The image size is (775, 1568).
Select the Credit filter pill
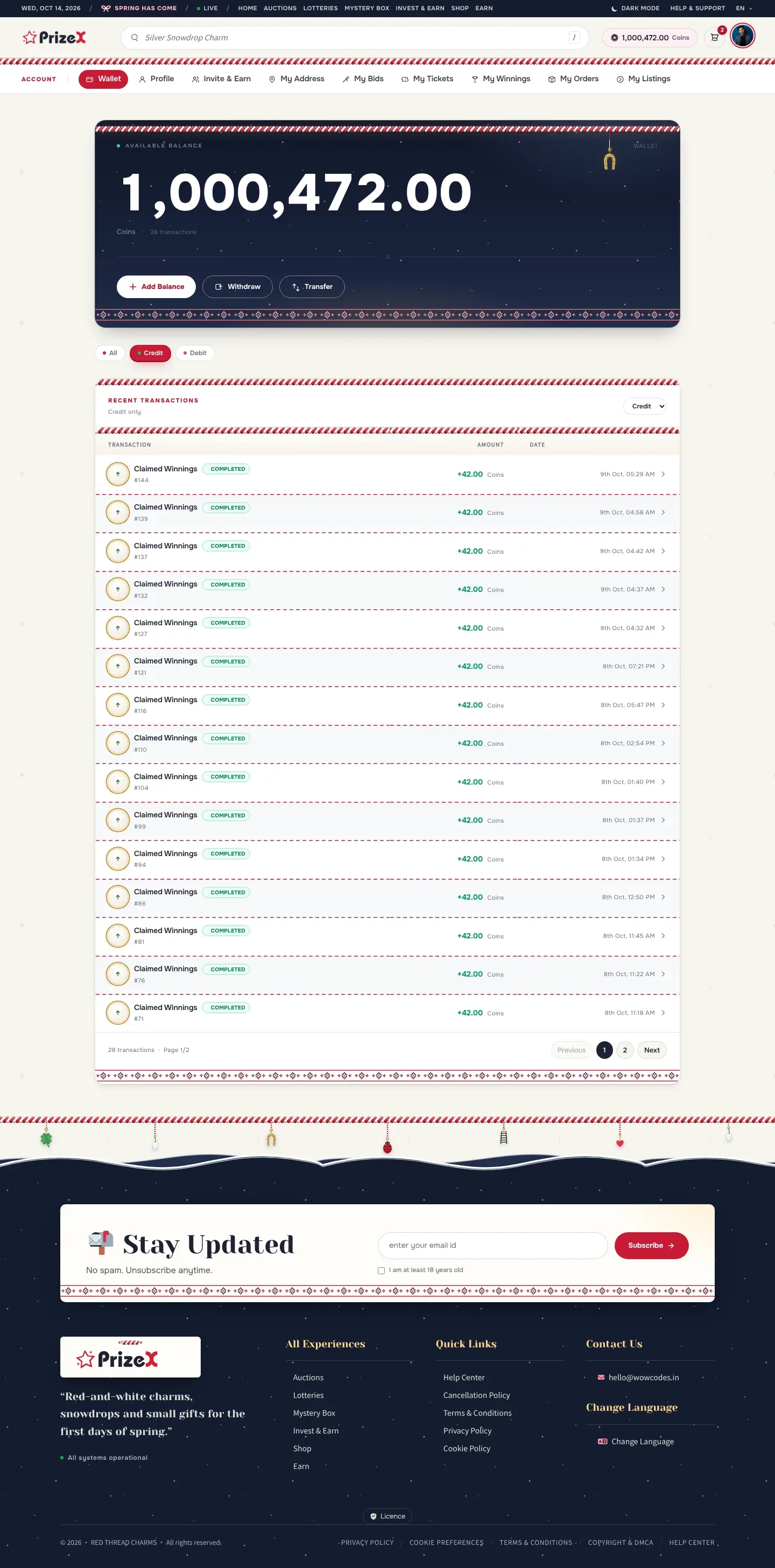click(x=150, y=353)
